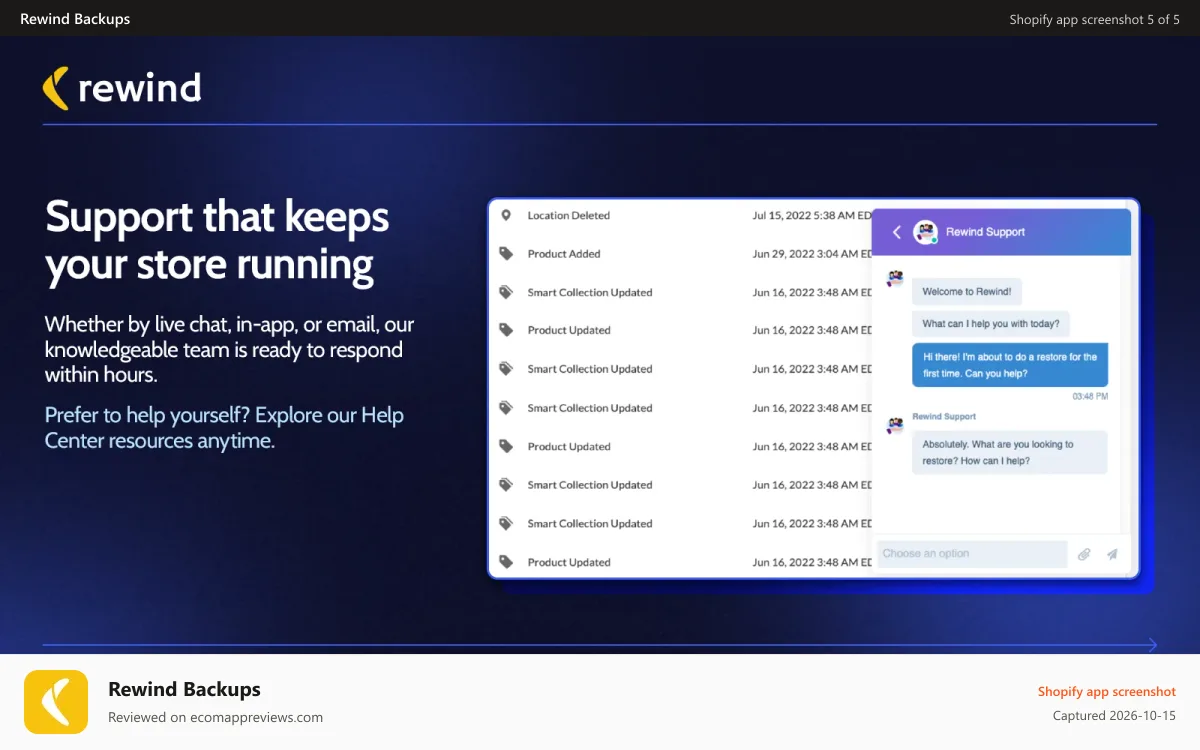Click the Rewind Support chat header title

click(985, 232)
